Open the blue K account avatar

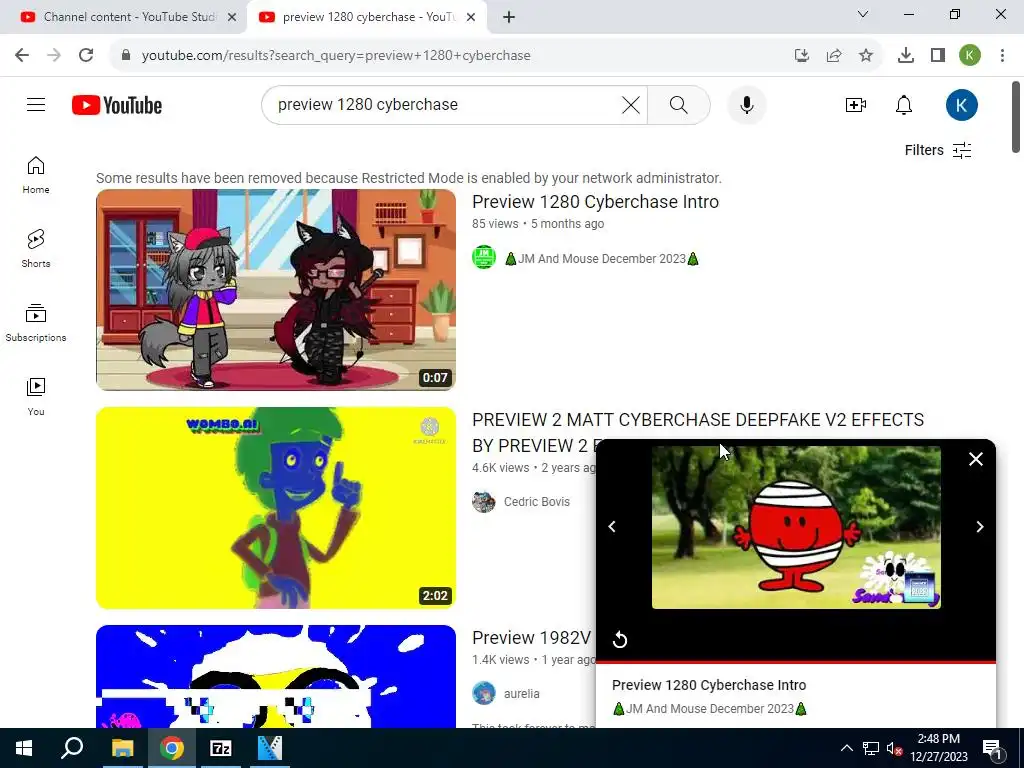pyautogui.click(x=961, y=104)
